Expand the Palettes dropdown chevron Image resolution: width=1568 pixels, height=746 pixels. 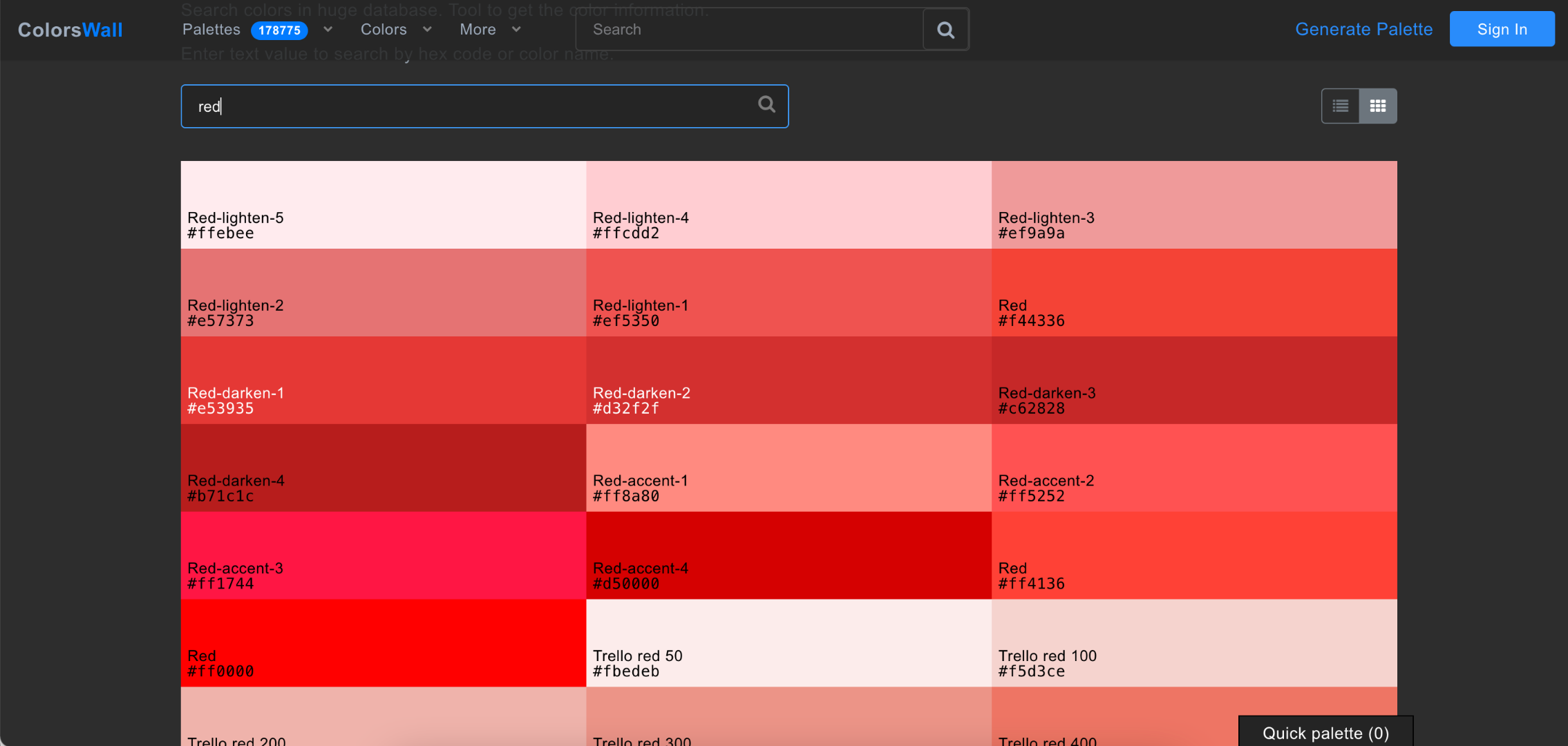coord(328,29)
